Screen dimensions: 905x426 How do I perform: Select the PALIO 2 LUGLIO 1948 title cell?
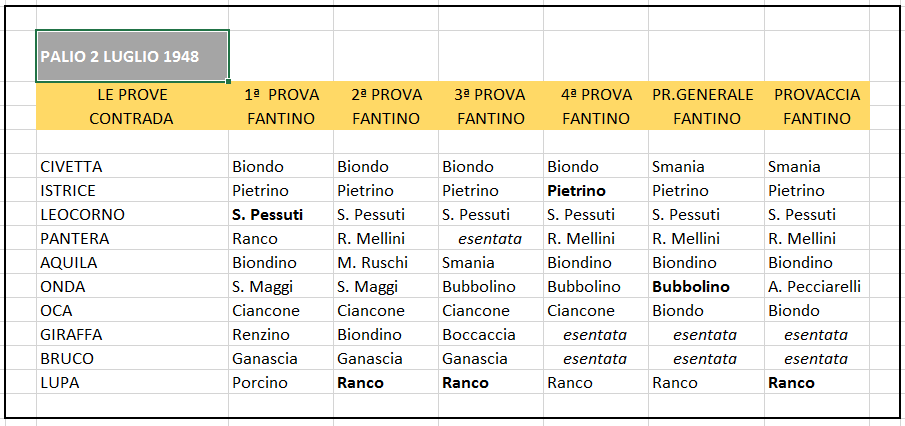[131, 56]
